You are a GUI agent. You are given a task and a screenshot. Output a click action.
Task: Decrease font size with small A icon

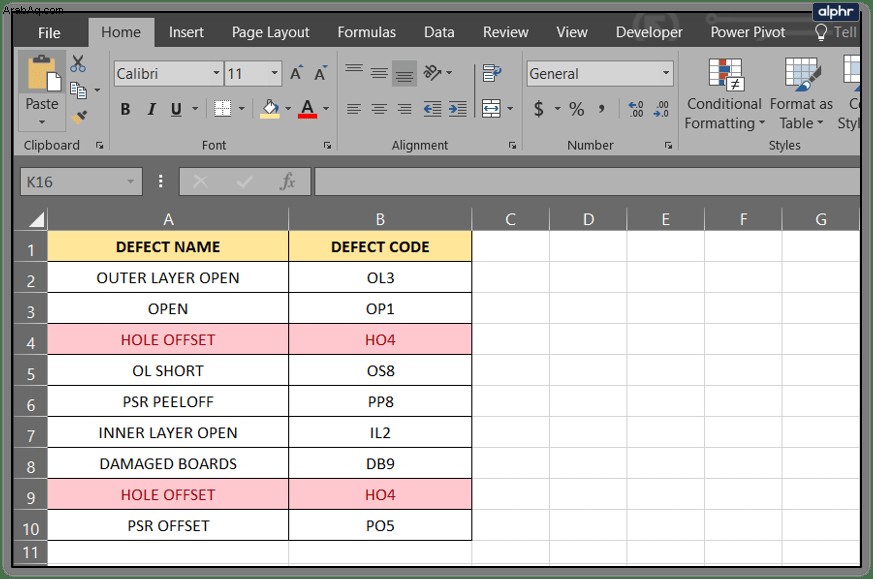coord(320,73)
